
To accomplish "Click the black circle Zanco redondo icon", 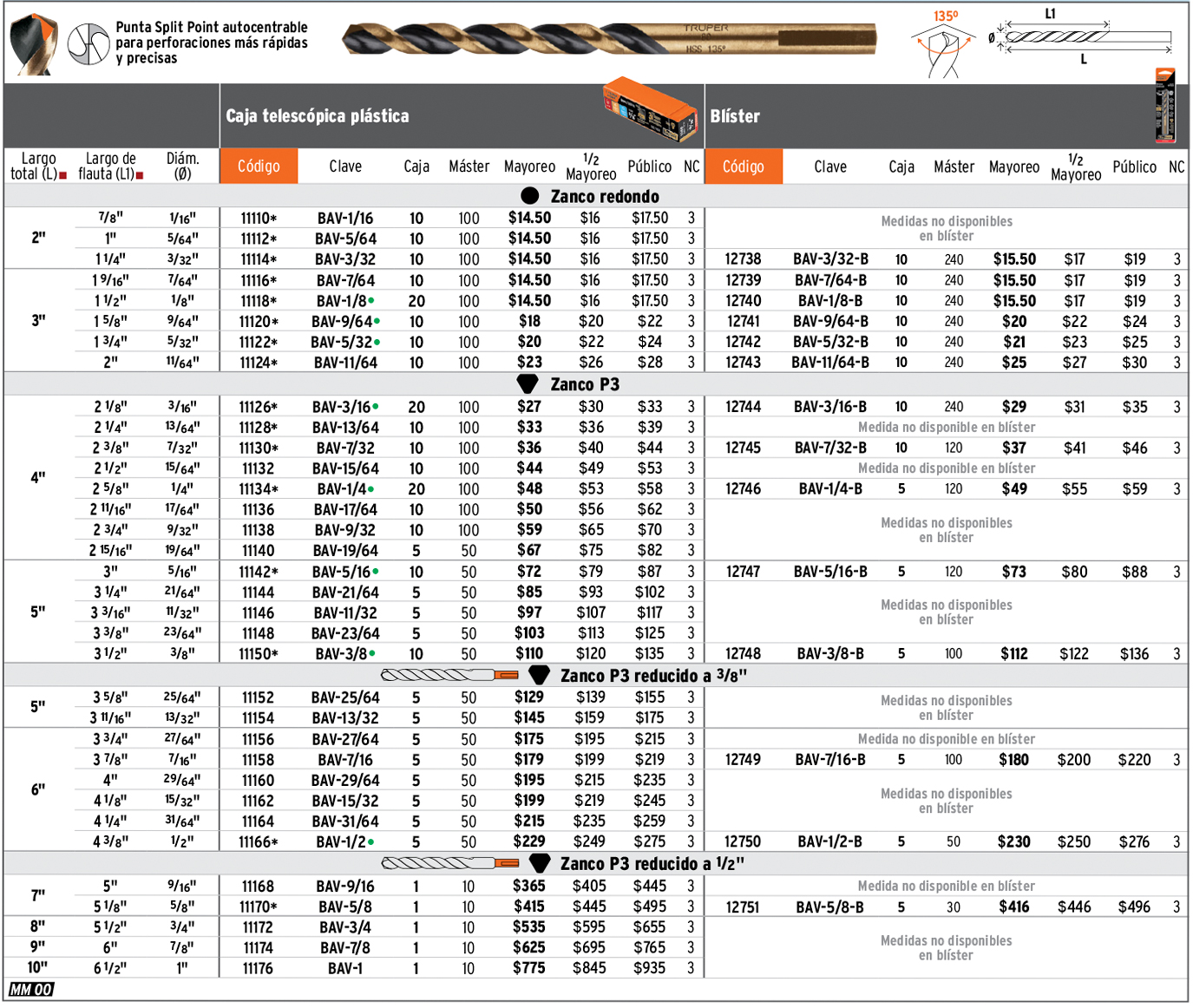I will tap(529, 196).
